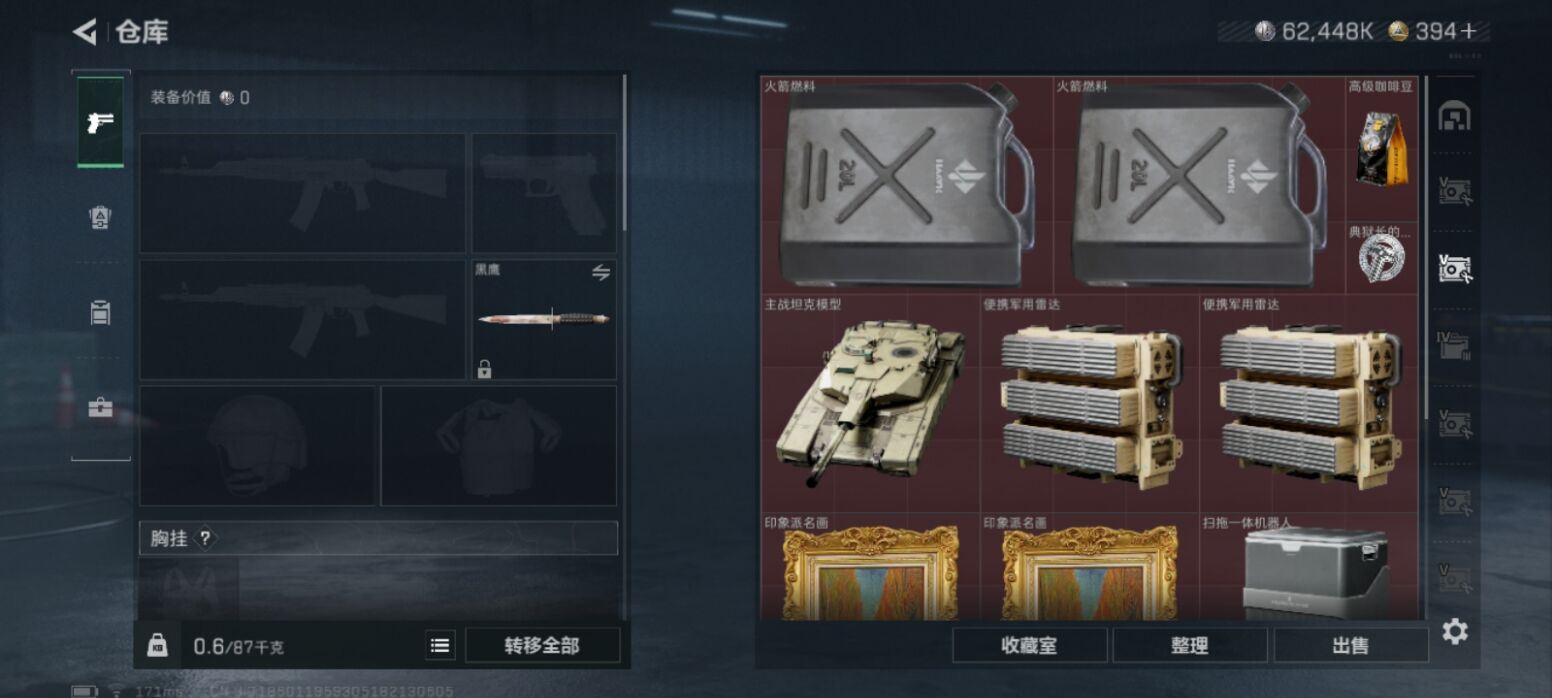
Task: Open the settings gear icon
Action: coord(1455,631)
